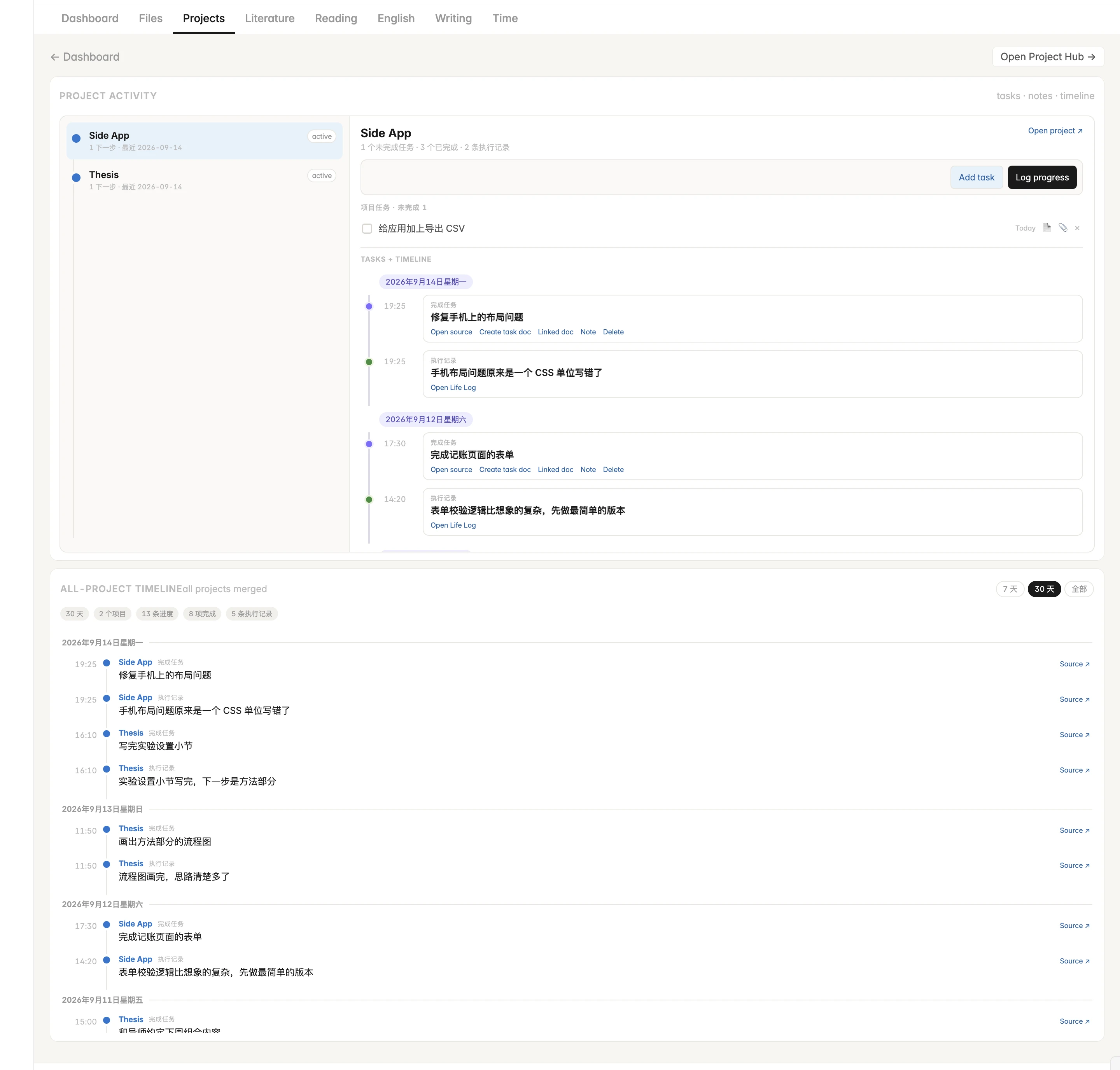Click the active badge on the Side App project

322,136
